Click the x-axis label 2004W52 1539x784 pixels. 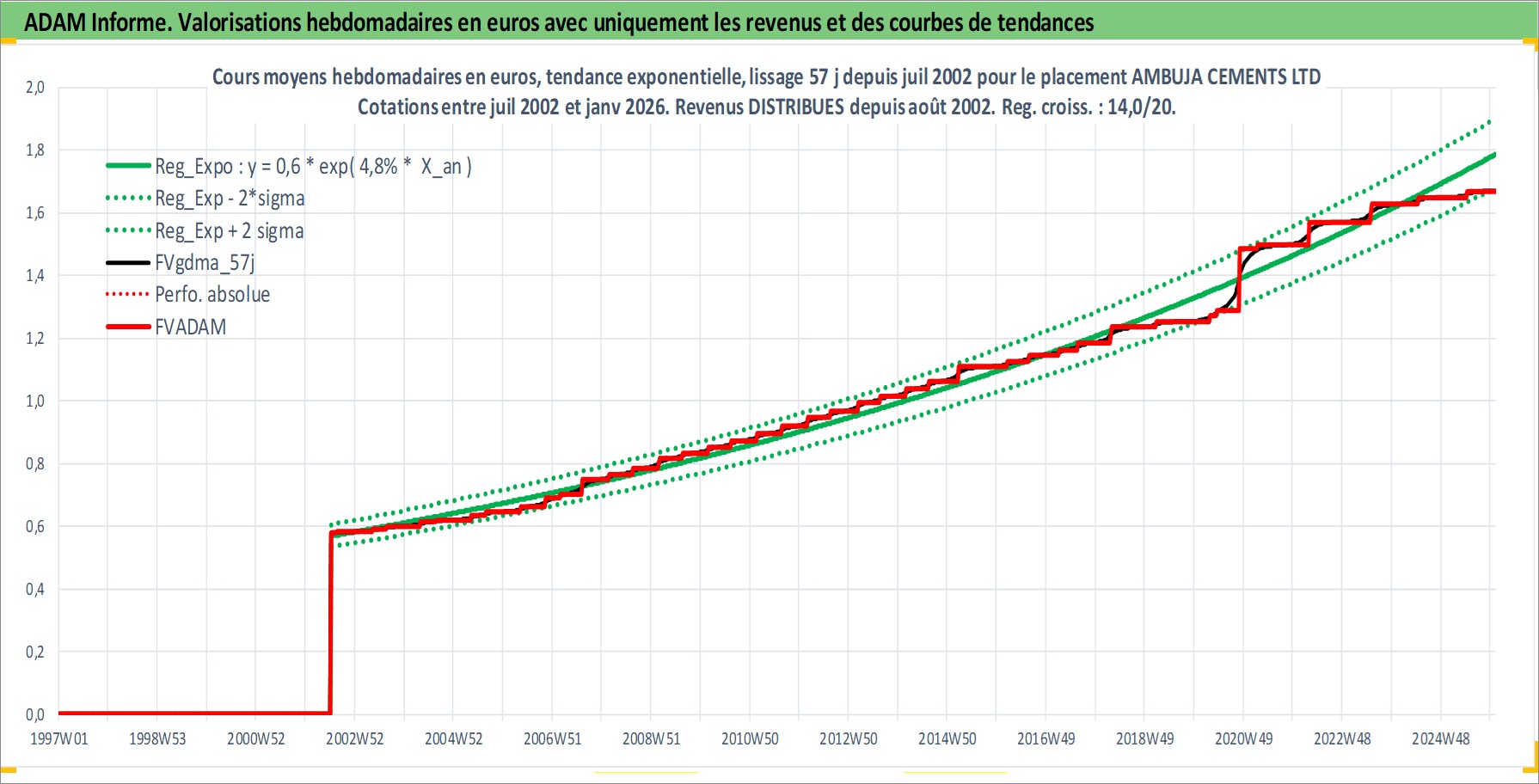(454, 738)
